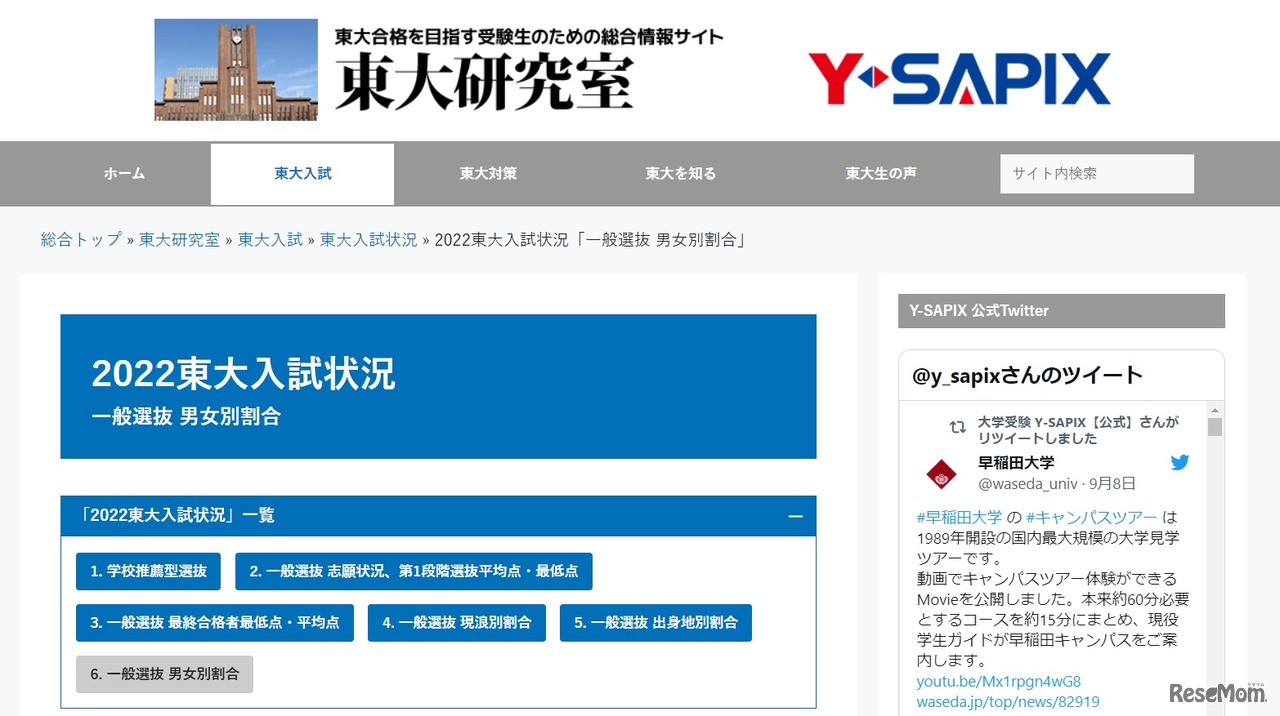Go to 東大入試状況 breadcrumb link

tap(368, 240)
